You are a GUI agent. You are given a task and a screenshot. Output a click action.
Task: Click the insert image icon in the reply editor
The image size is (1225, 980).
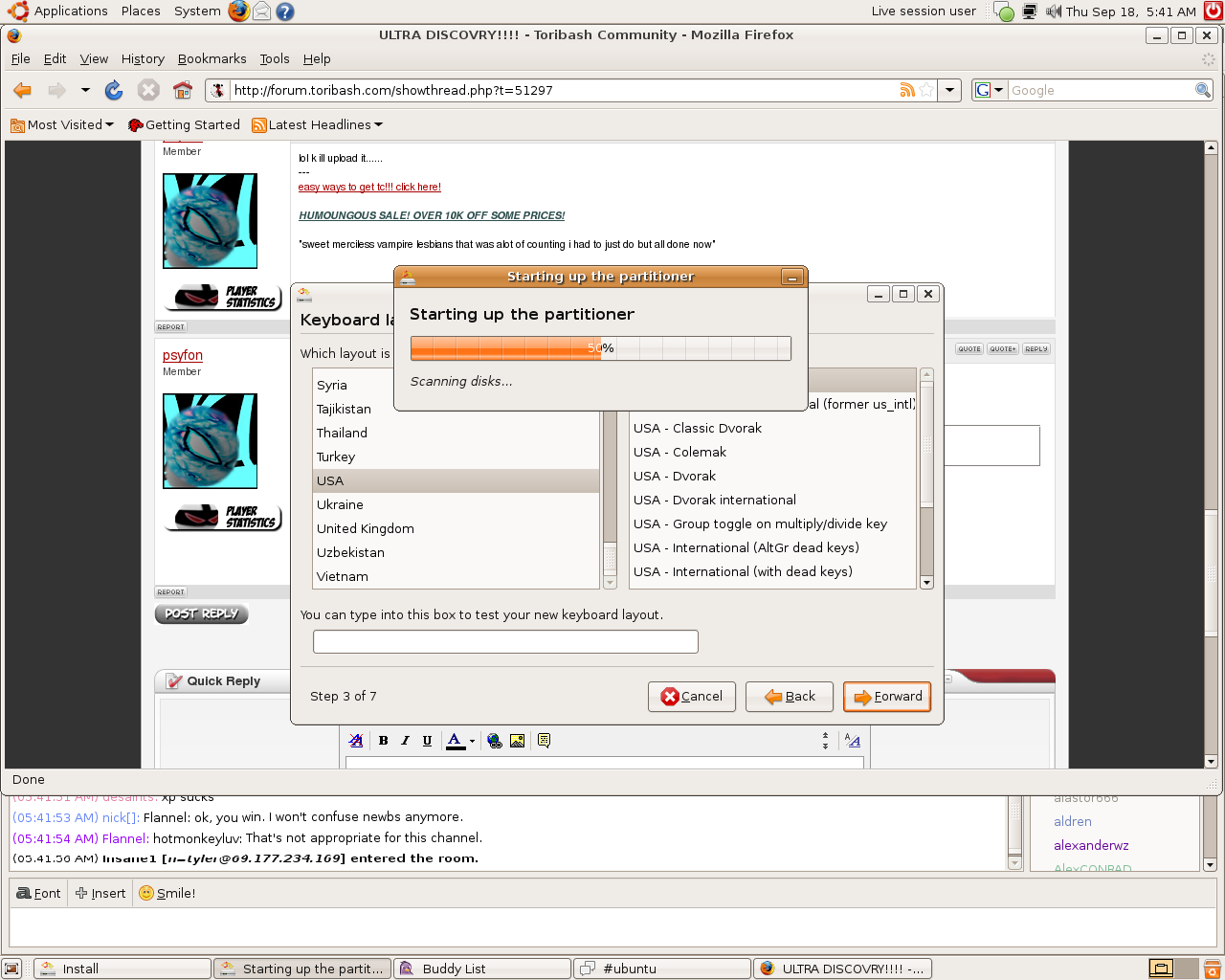pyautogui.click(x=517, y=740)
